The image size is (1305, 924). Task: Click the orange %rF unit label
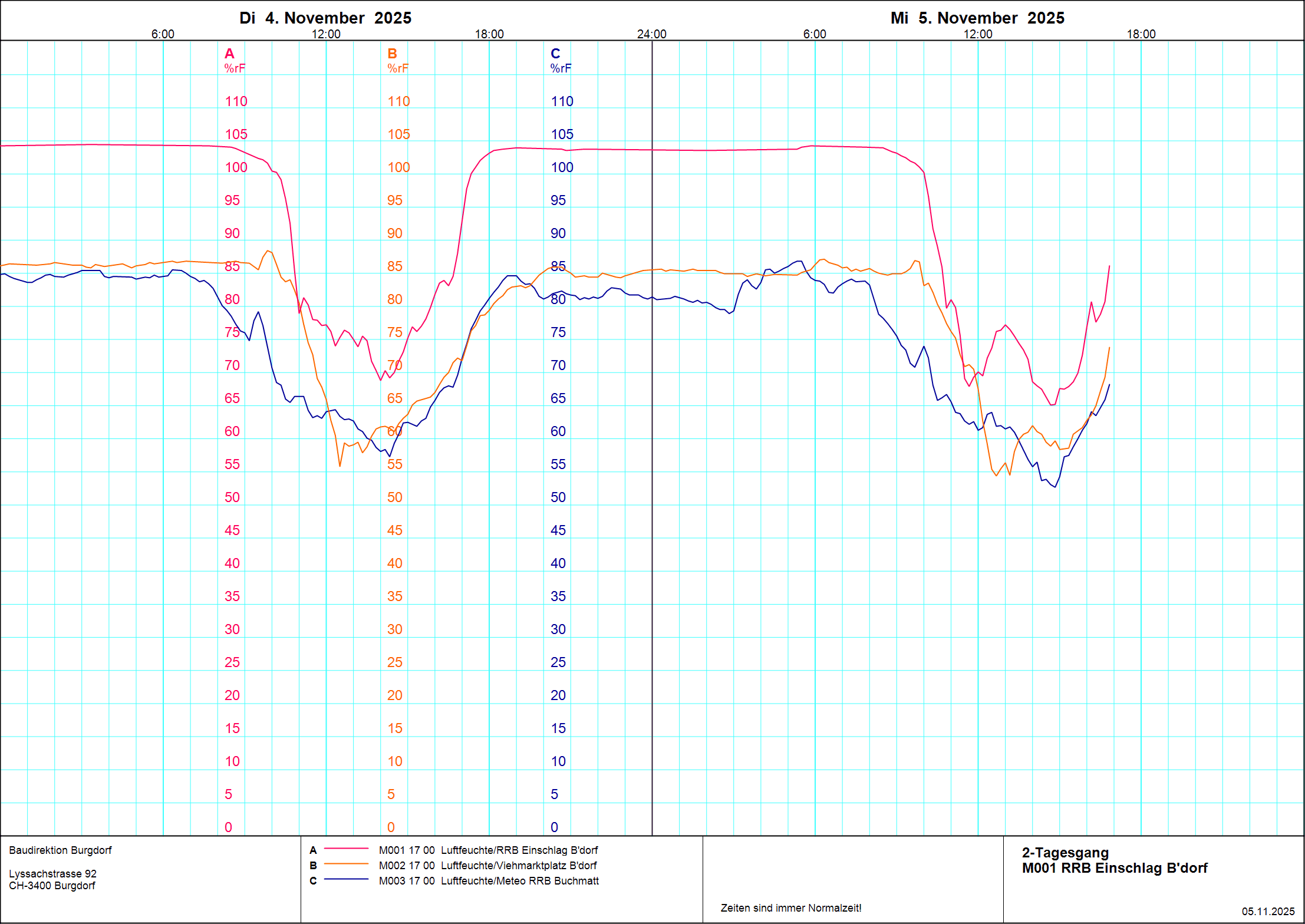tap(398, 68)
